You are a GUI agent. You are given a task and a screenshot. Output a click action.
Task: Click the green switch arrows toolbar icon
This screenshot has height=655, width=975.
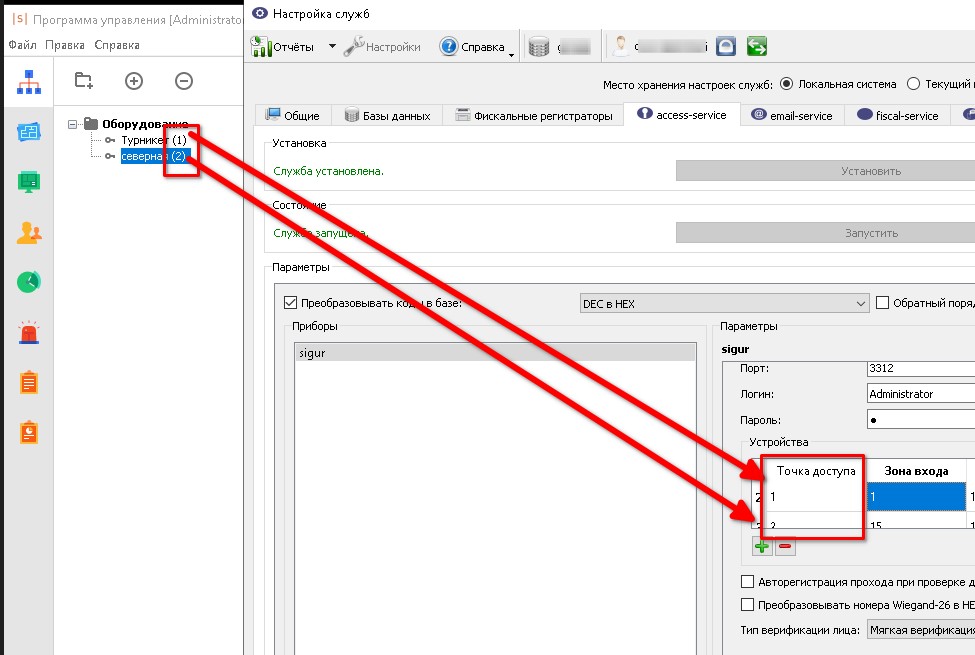(x=757, y=46)
